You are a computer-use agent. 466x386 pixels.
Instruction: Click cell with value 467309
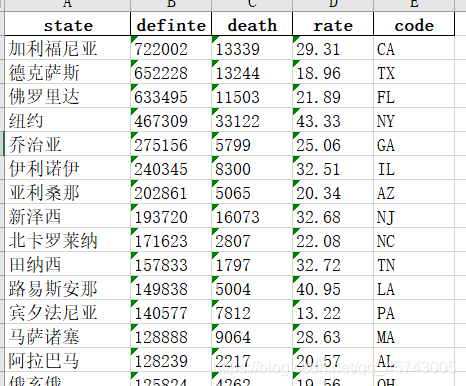171,120
